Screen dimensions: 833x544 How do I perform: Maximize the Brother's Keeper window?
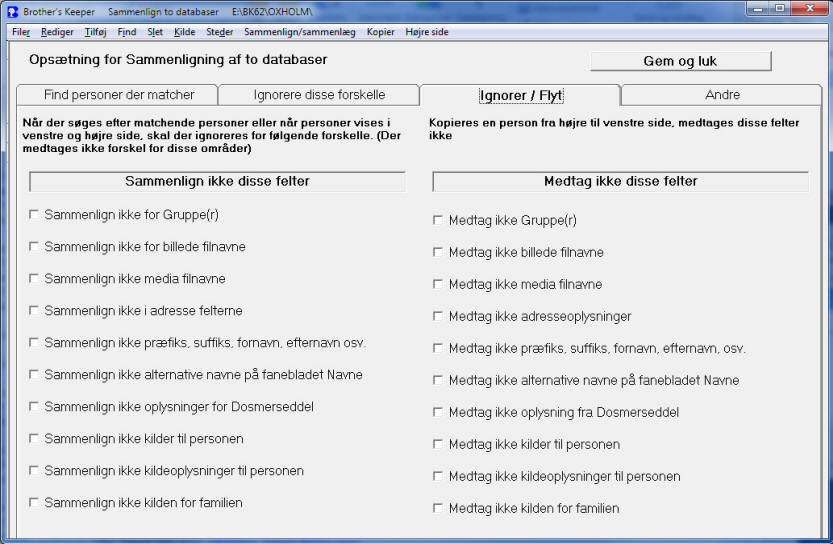coord(779,8)
